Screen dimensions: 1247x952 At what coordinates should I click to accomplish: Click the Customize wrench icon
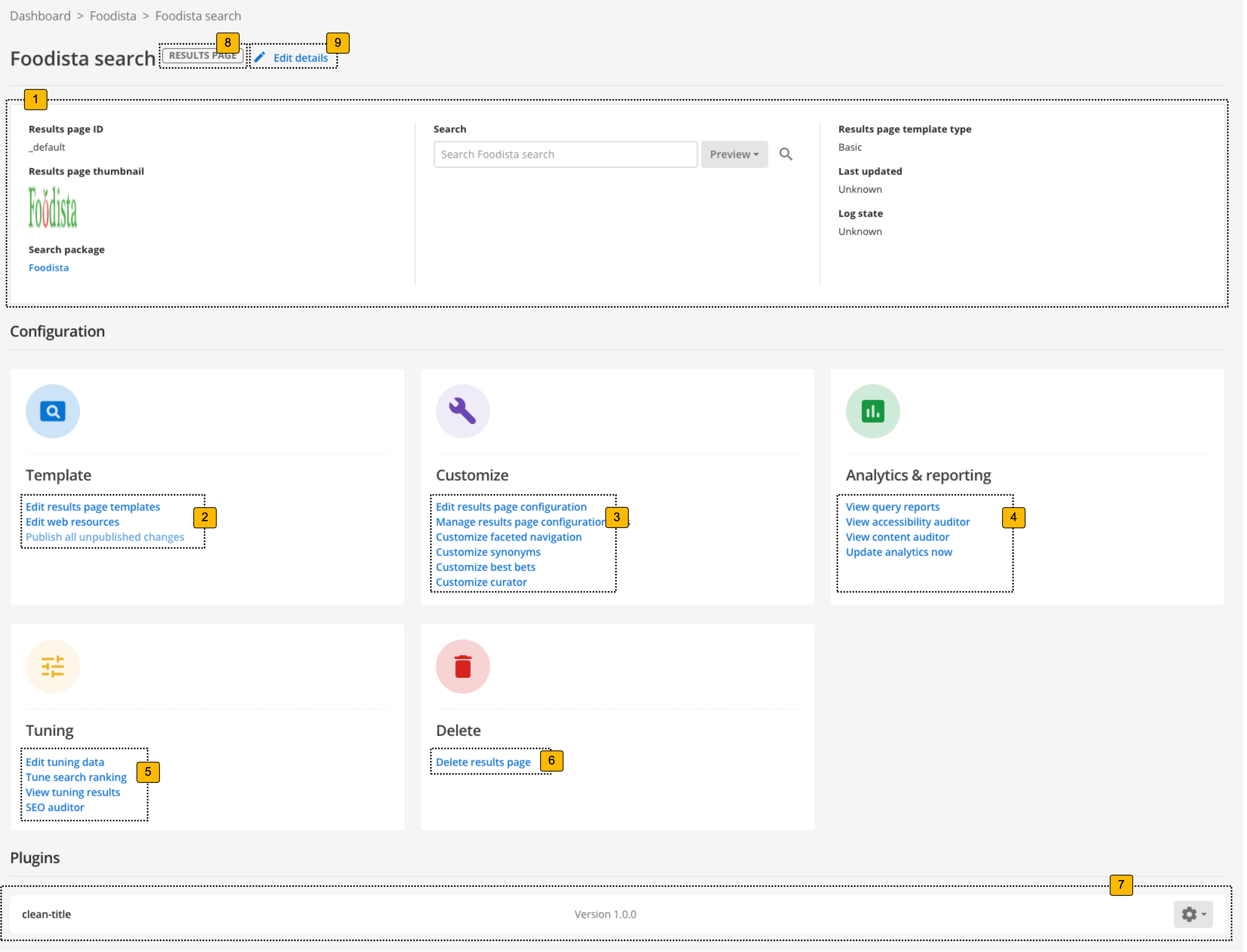(x=463, y=411)
